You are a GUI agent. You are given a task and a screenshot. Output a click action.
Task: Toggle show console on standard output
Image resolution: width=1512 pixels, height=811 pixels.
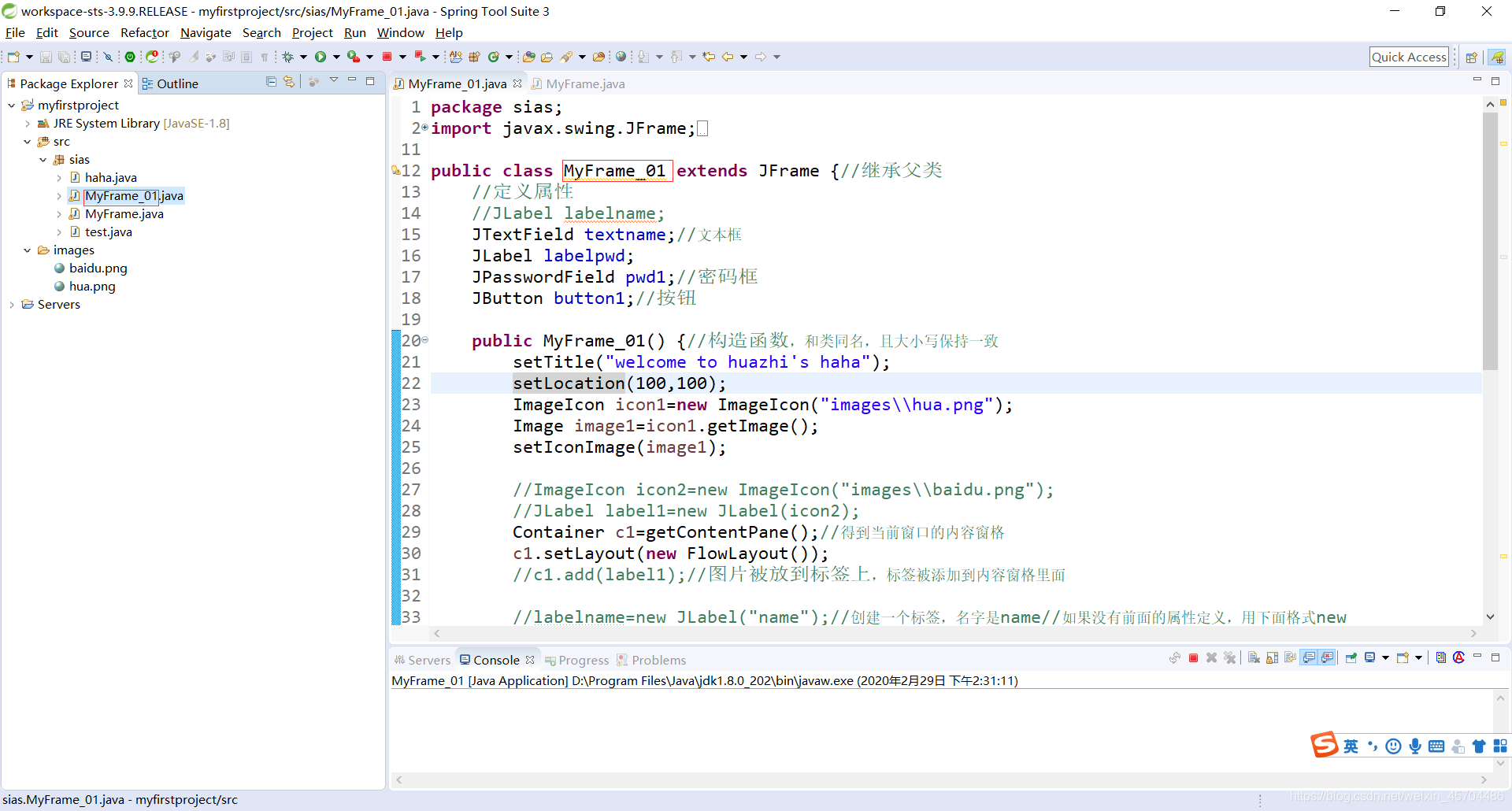pyautogui.click(x=1309, y=658)
